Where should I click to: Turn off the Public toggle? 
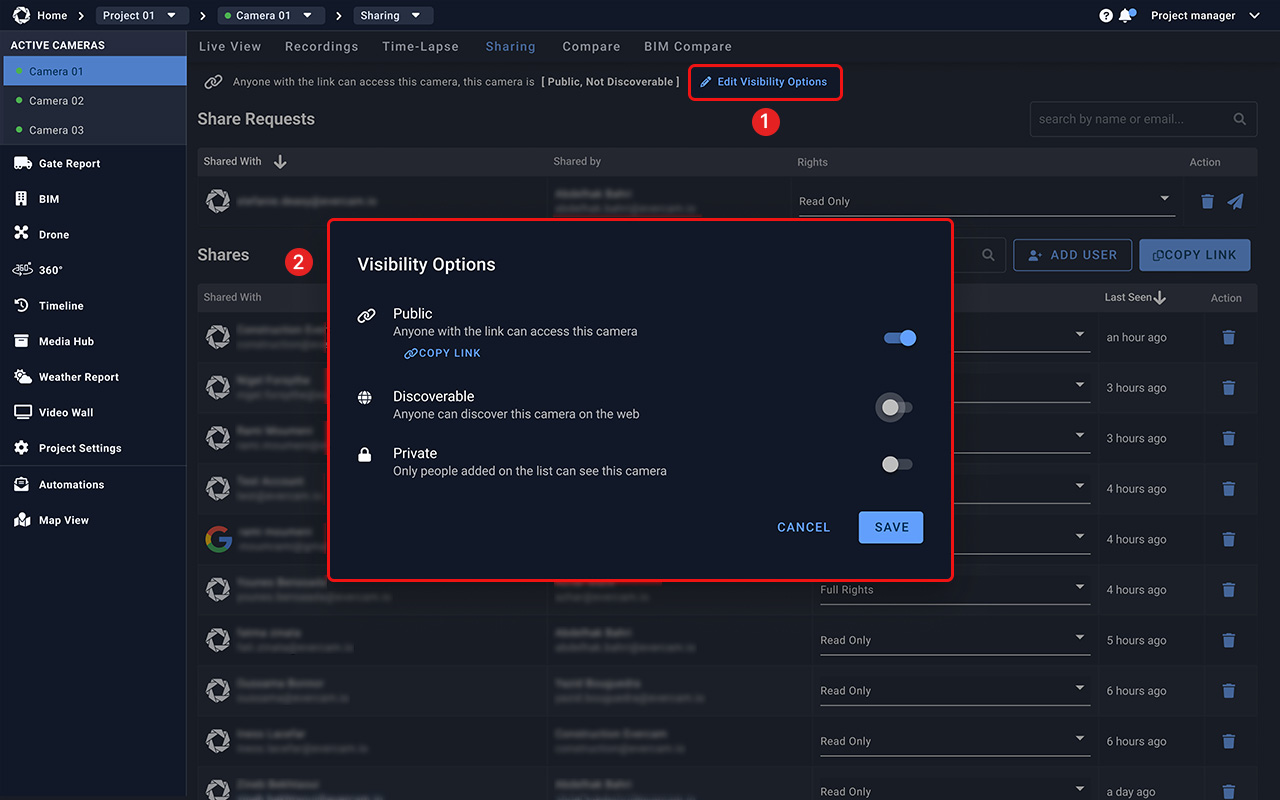900,338
